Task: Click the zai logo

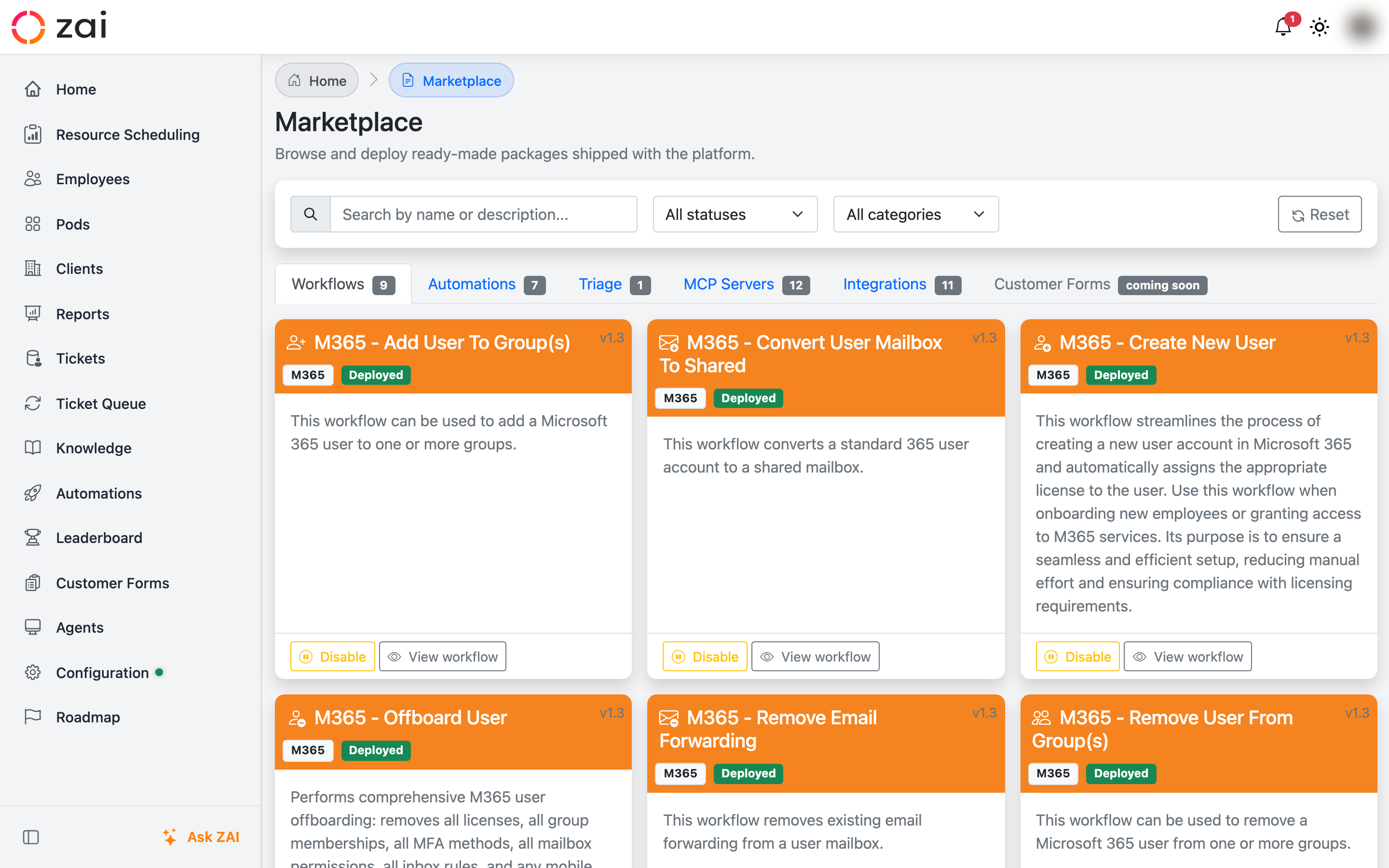Action: pyautogui.click(x=59, y=27)
